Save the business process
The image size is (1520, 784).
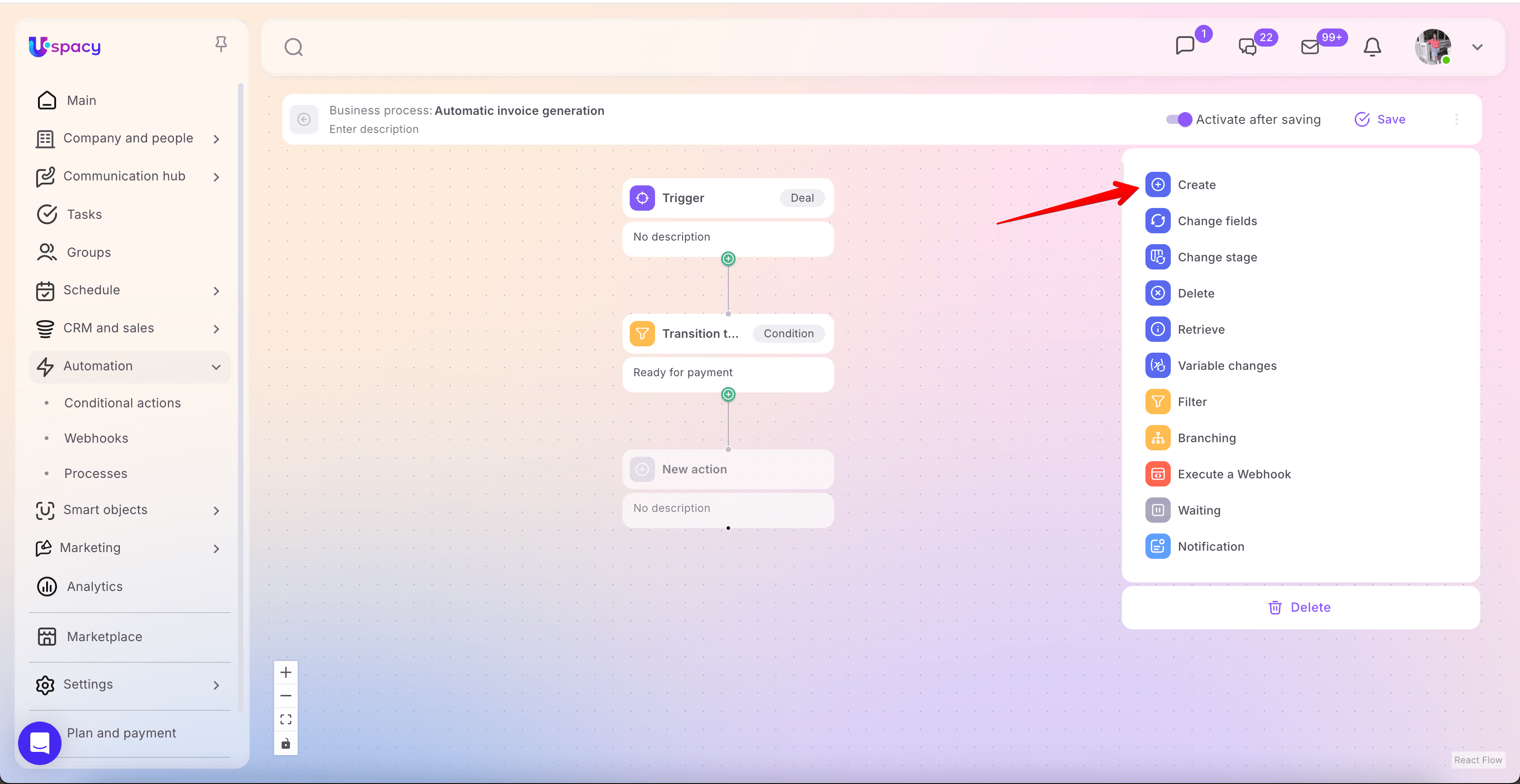pos(1380,119)
